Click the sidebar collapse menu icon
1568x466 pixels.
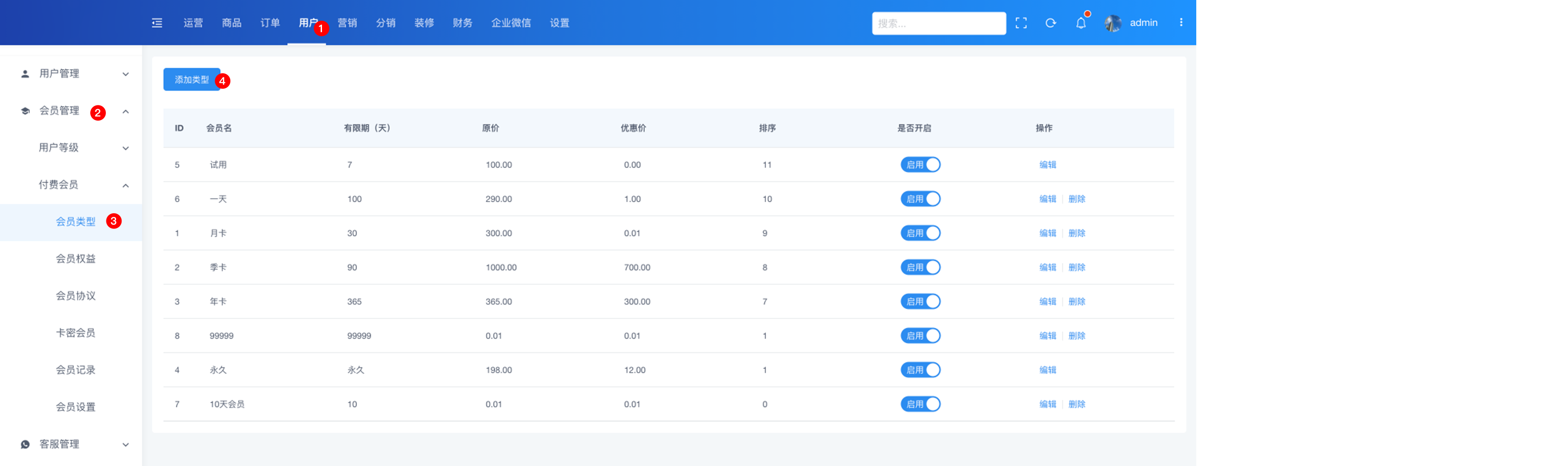(x=157, y=23)
